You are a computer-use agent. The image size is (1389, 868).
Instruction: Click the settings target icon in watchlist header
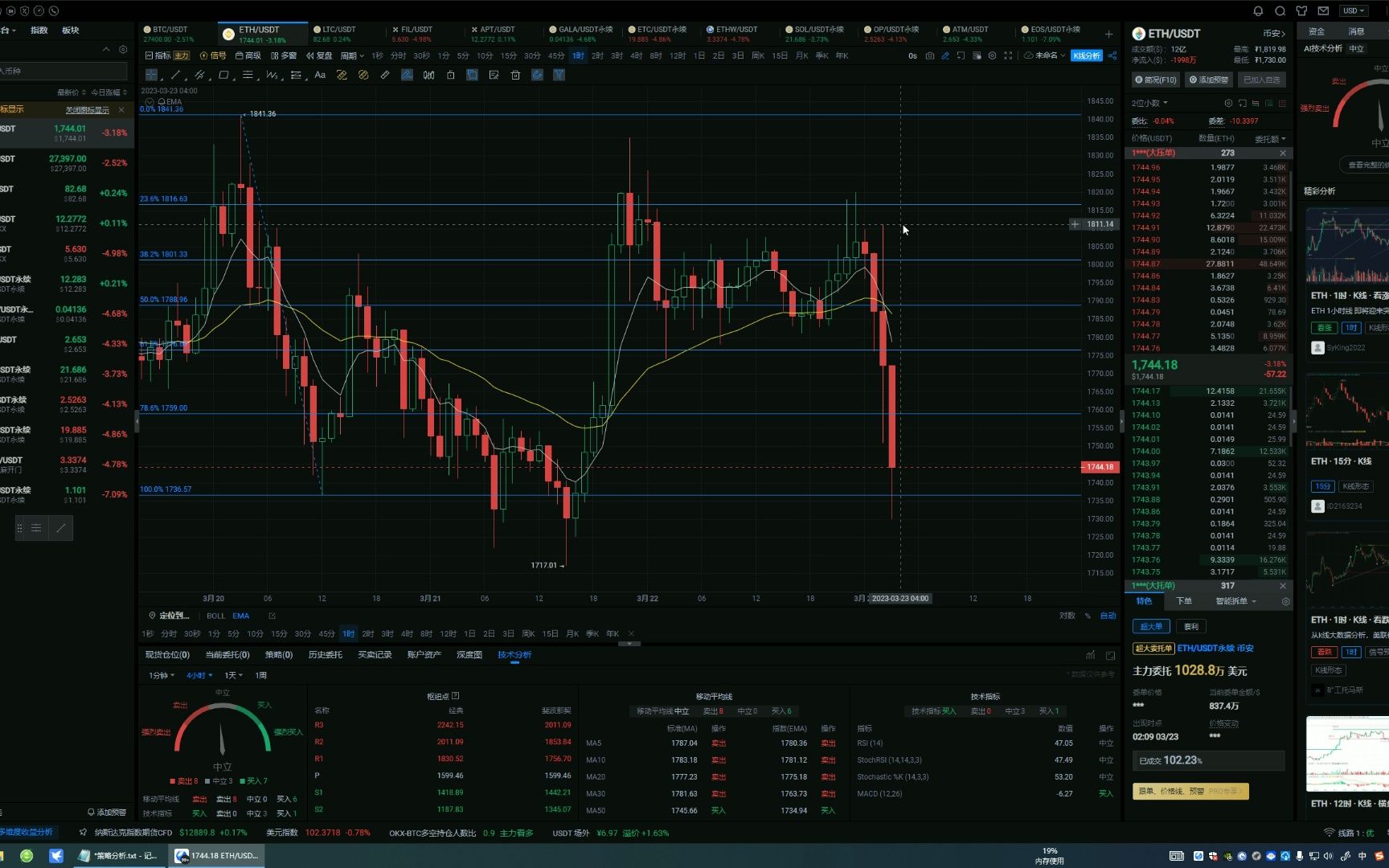click(x=123, y=50)
